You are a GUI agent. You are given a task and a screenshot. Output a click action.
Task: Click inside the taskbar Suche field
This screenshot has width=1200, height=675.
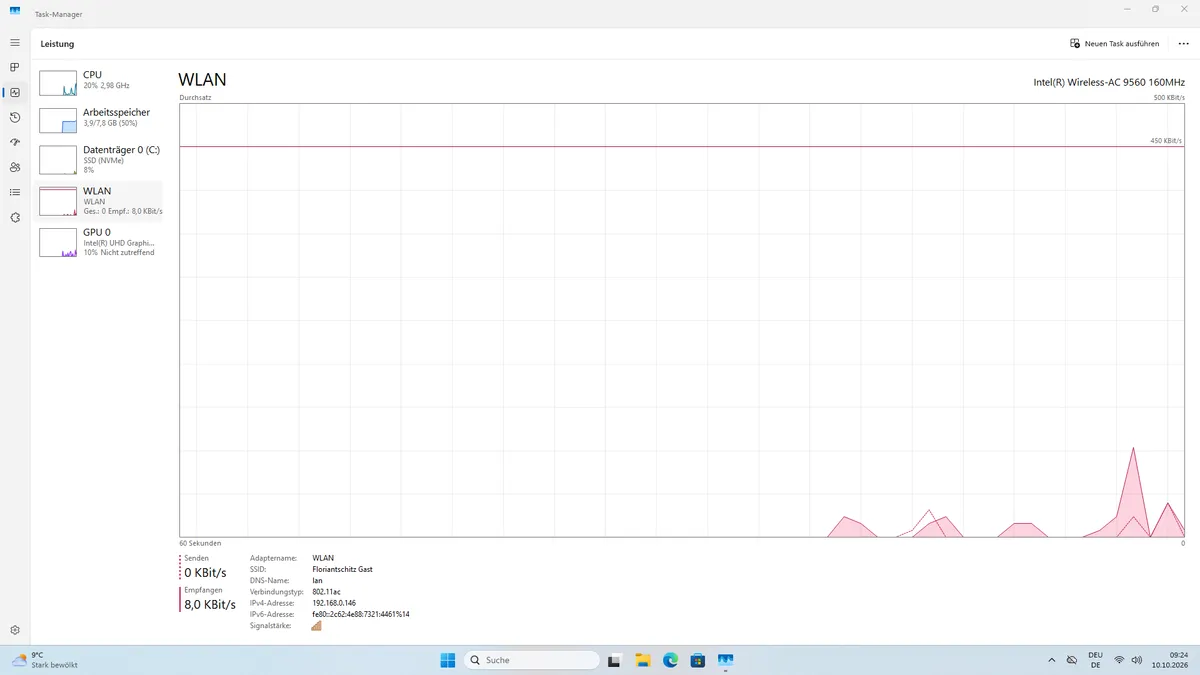point(533,660)
